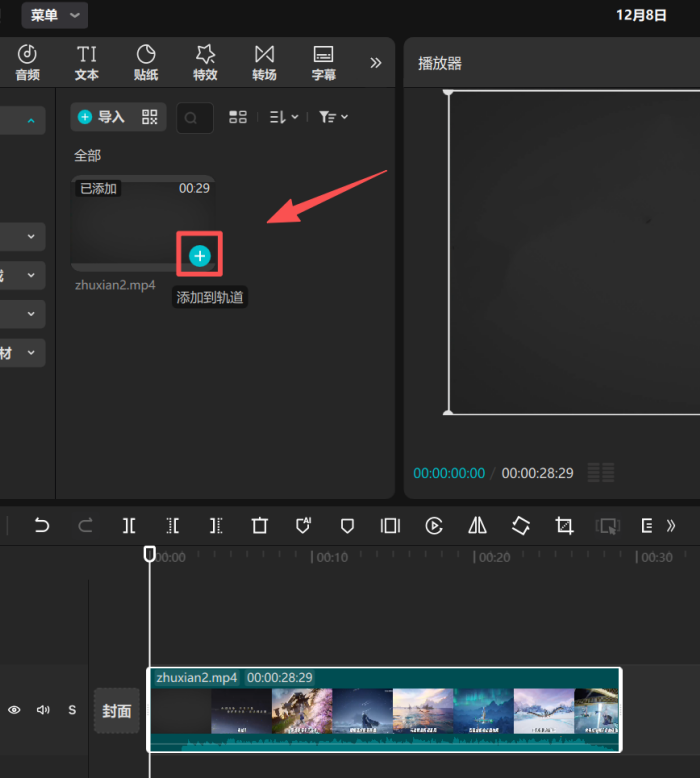The image size is (700, 778).
Task: Delete left of playhead
Action: 173,525
